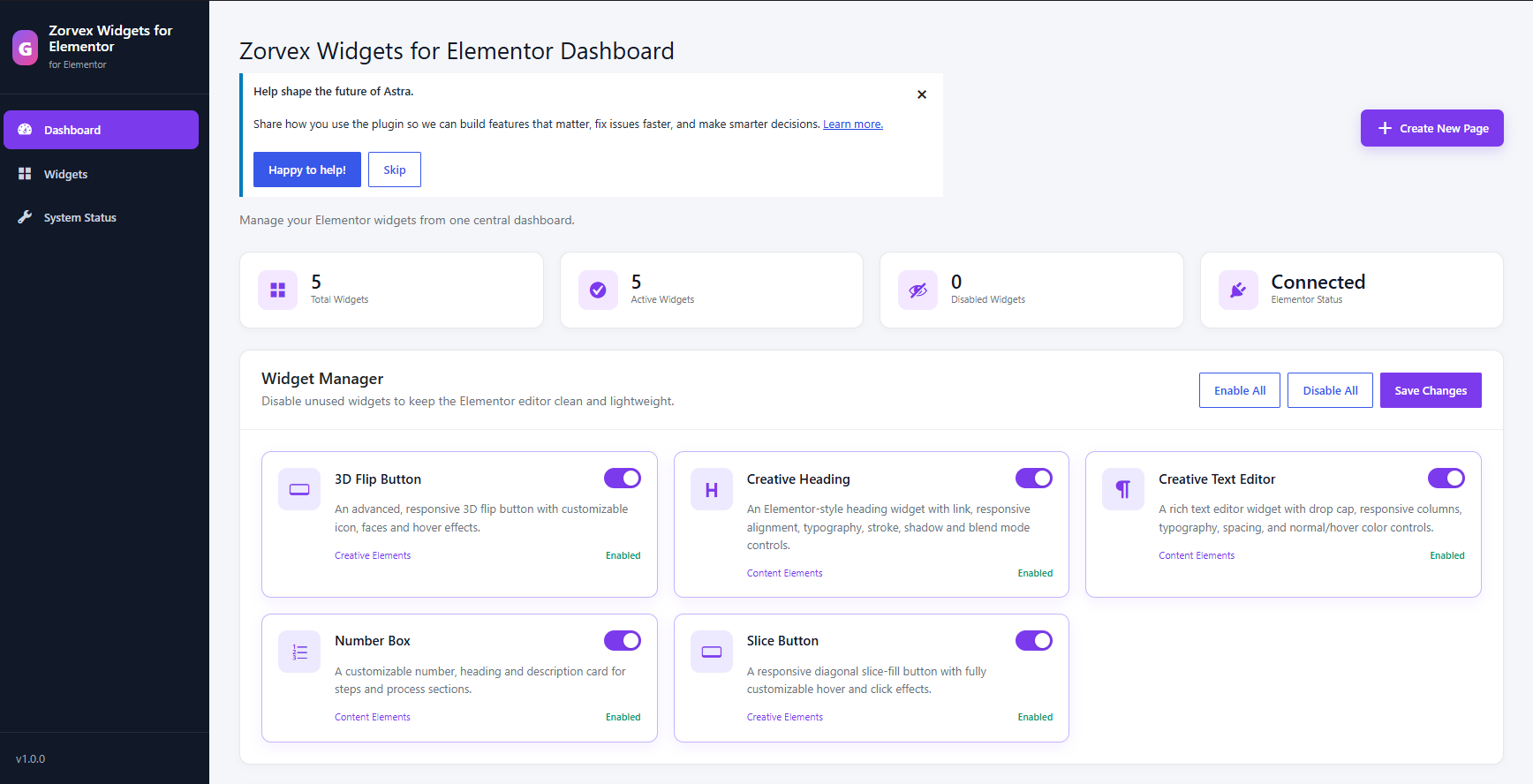Click the plus icon on Create New Page

[1385, 128]
